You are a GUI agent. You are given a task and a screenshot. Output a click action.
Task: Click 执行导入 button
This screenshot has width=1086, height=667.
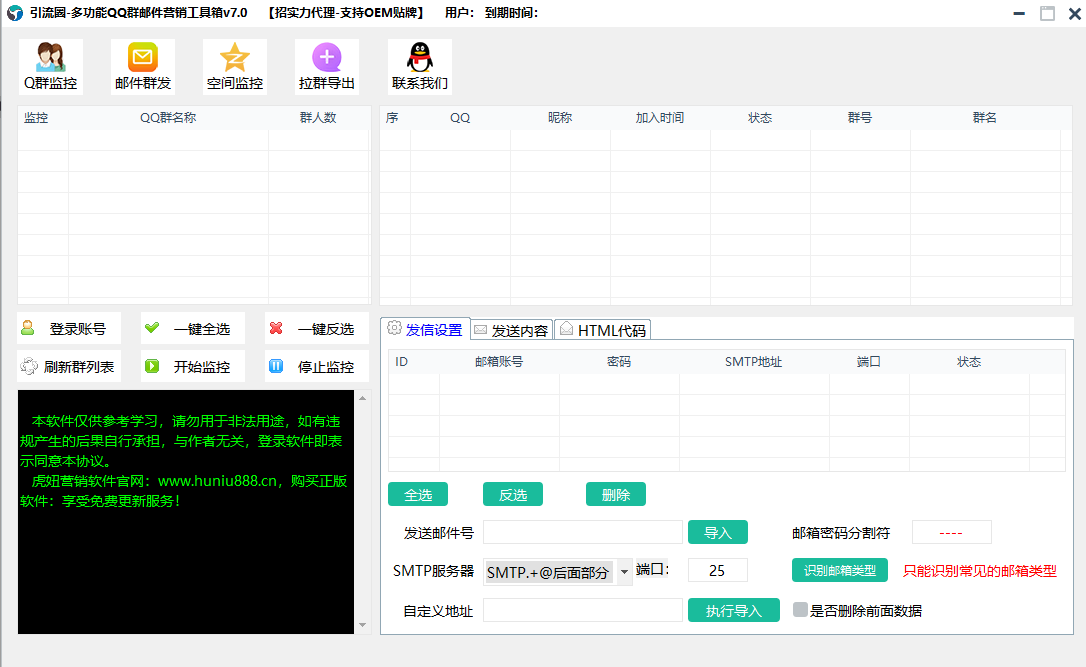click(733, 610)
